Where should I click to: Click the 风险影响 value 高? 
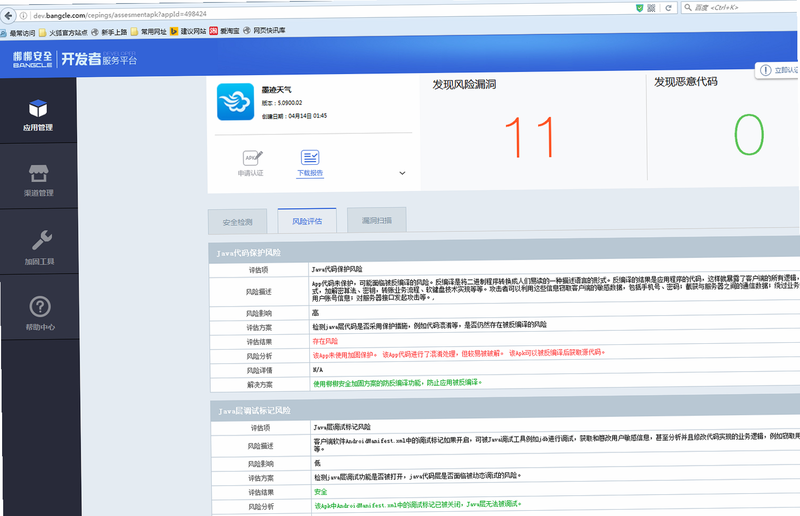click(315, 313)
